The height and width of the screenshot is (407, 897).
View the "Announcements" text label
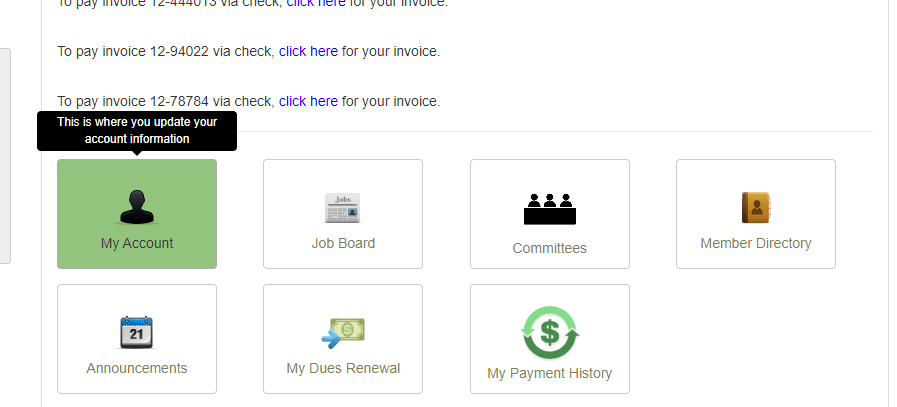(137, 368)
